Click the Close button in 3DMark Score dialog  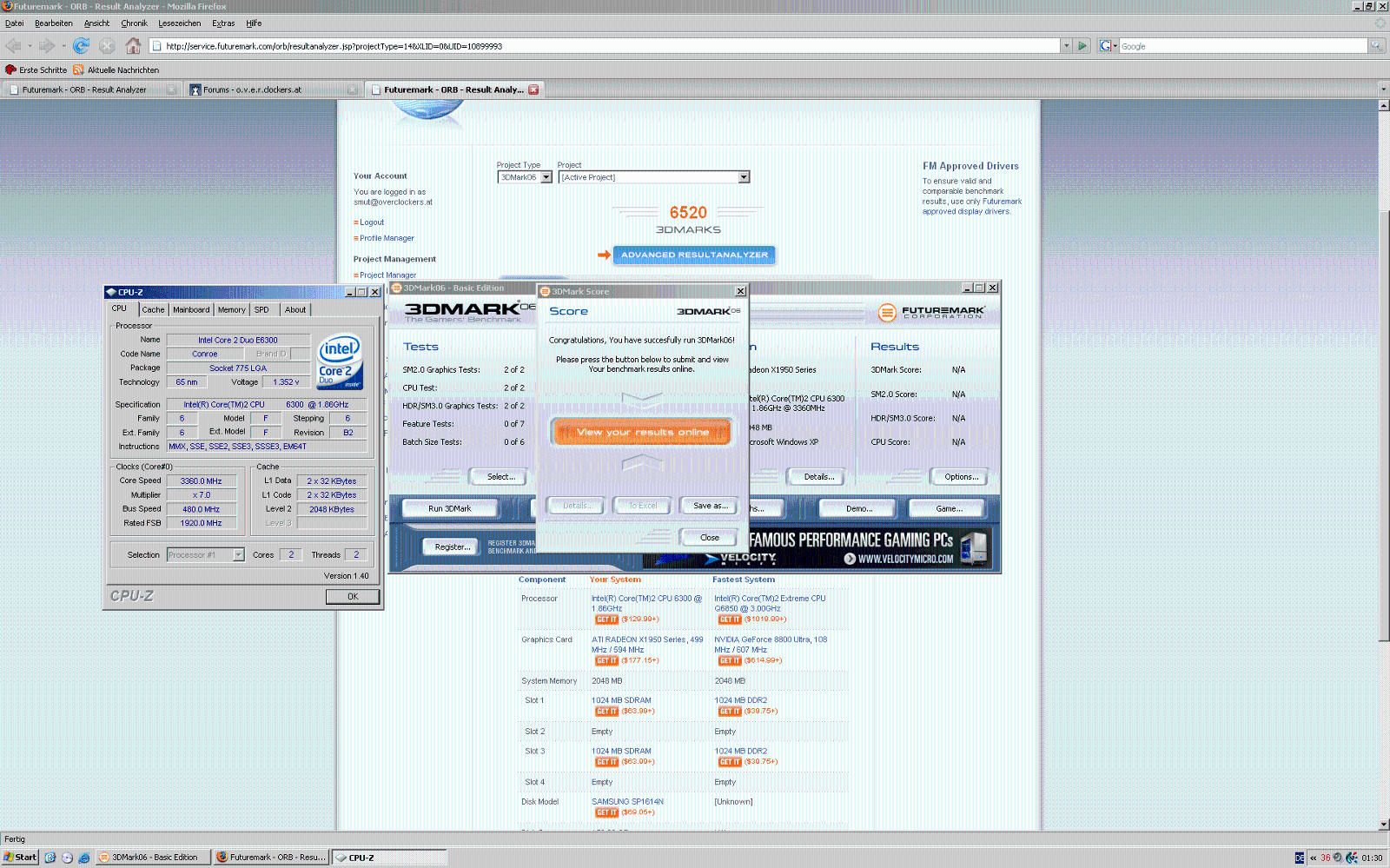pyautogui.click(x=709, y=537)
